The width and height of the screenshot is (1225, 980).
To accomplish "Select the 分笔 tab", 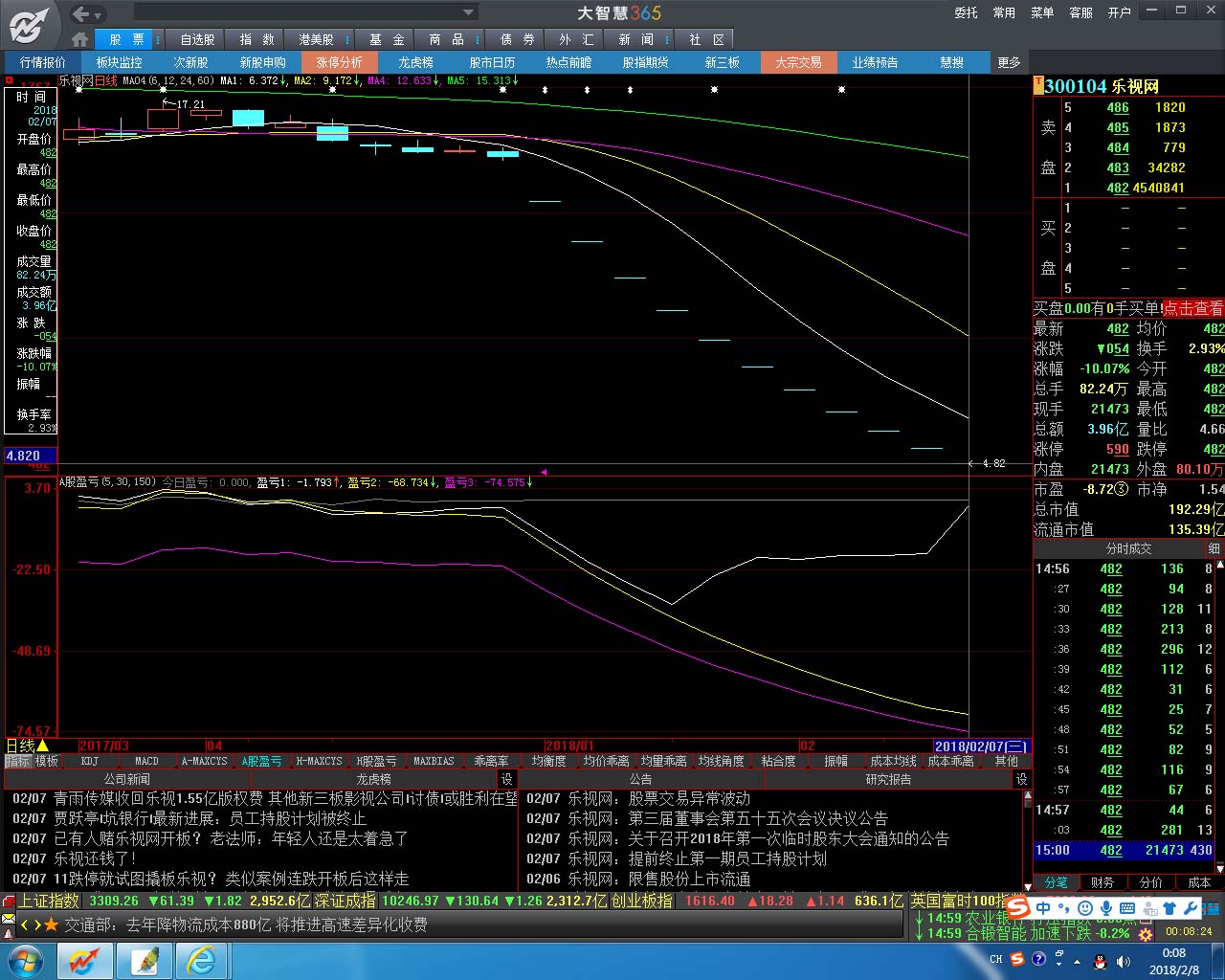I will pos(1056,882).
